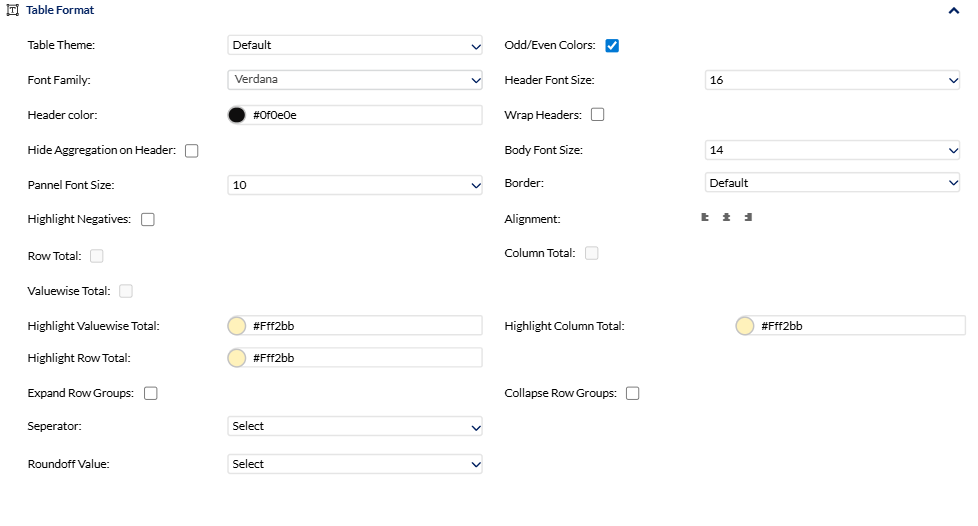Screen dimensions: 978x526
Task: Click the black Header color swatch
Action: tap(237, 115)
